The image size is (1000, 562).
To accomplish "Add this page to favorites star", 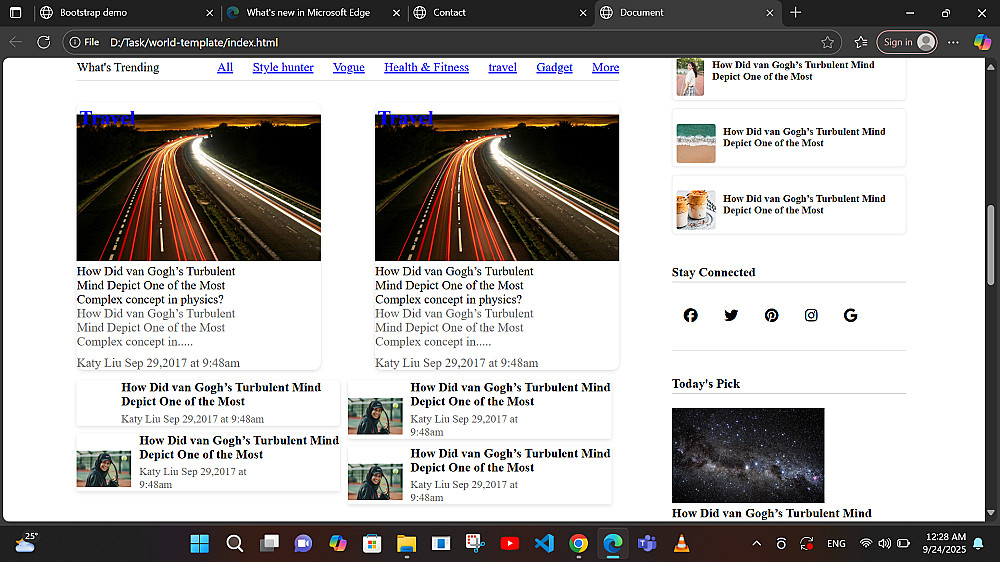I will pyautogui.click(x=827, y=42).
